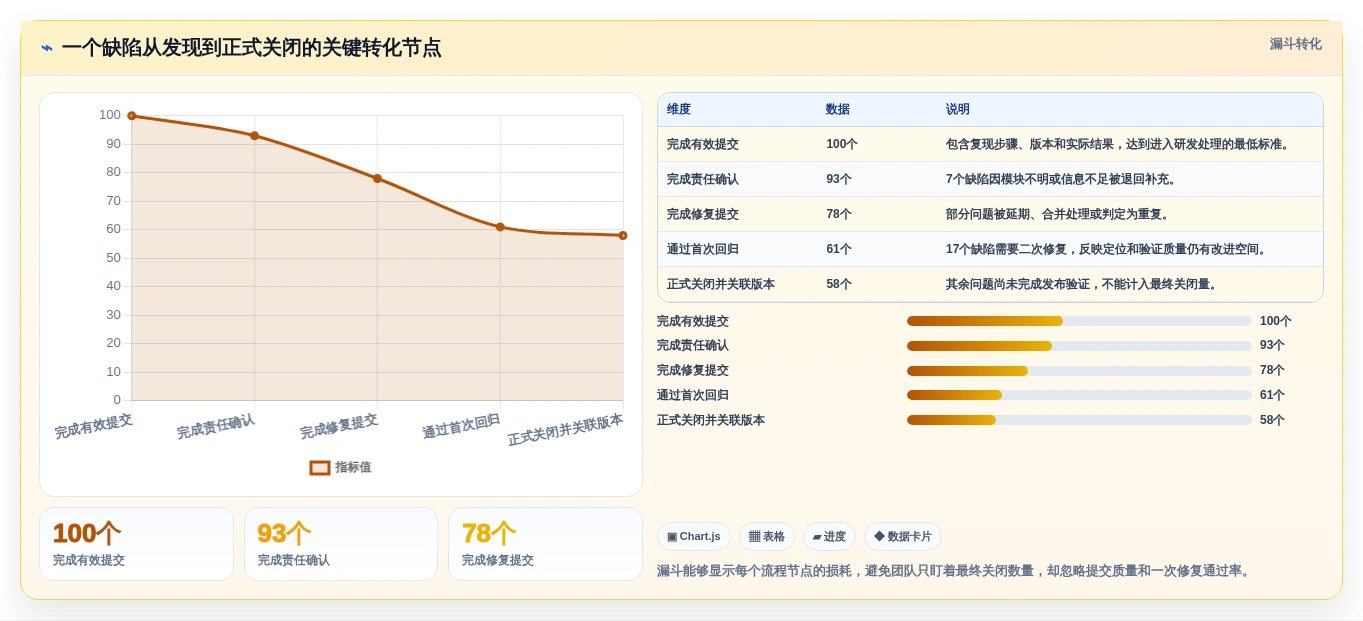Click the 58个 value beside the last progress bar
1363x621 pixels.
coord(1272,420)
